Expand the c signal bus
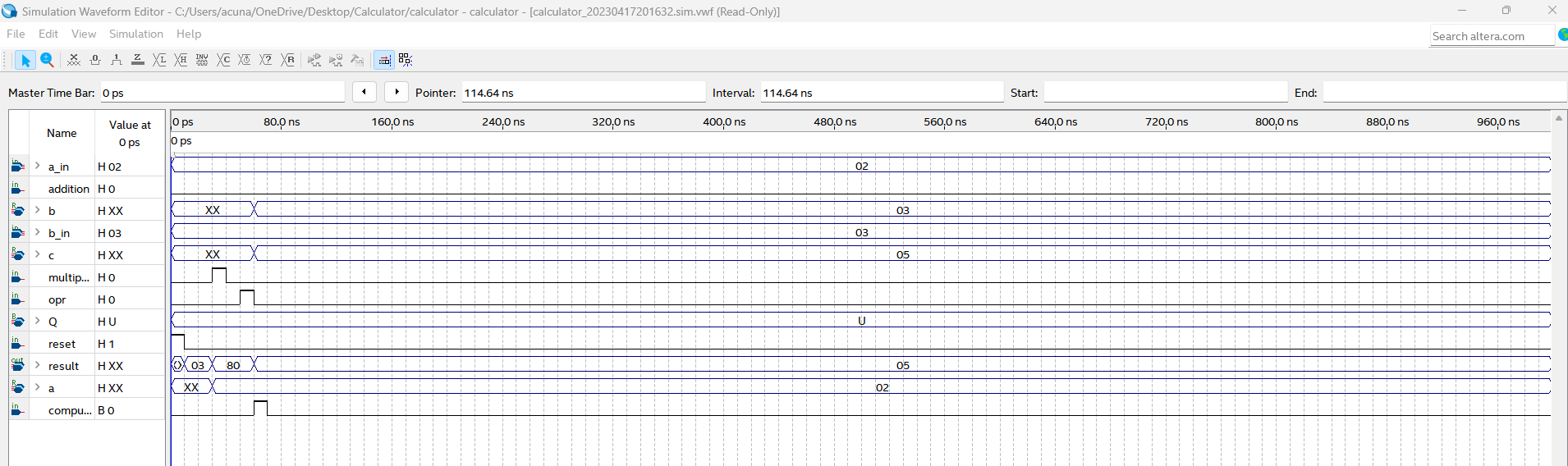 (x=38, y=254)
